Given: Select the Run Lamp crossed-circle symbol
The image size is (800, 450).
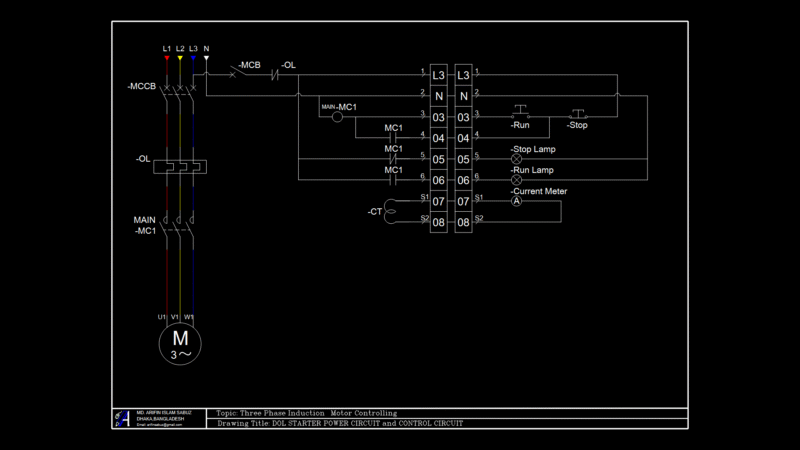Looking at the screenshot, I should (x=516, y=180).
